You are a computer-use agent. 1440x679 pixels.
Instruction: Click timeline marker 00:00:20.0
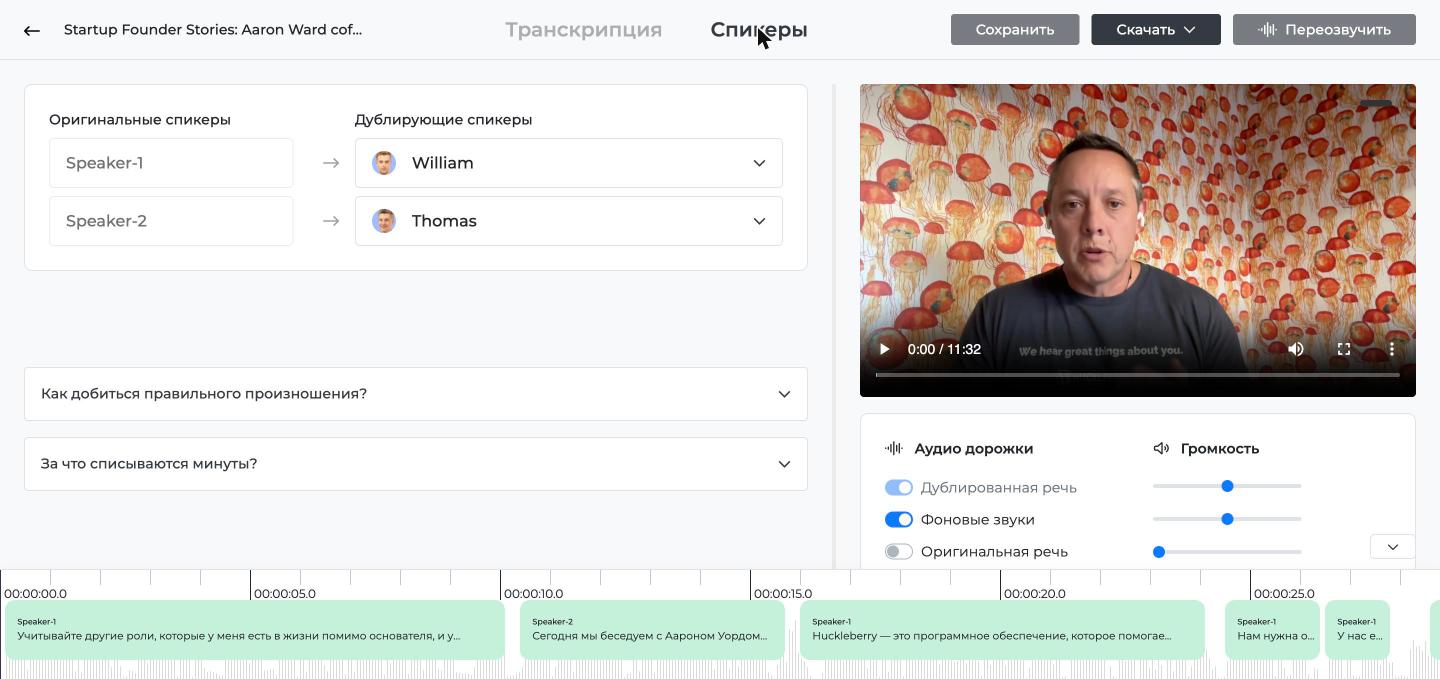pyautogui.click(x=1034, y=594)
